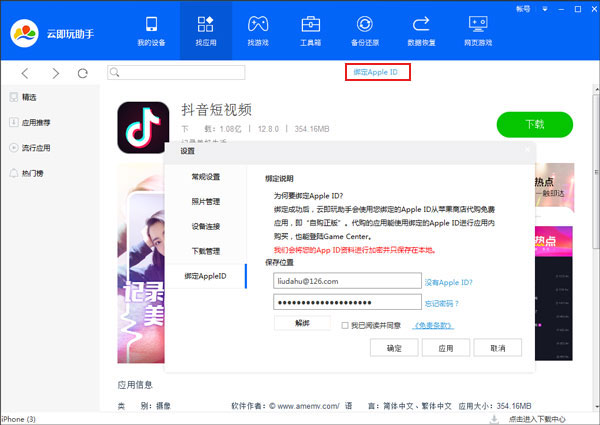Open 热门榜 in the sidebar
This screenshot has height=425, width=600.
[x=26, y=173]
